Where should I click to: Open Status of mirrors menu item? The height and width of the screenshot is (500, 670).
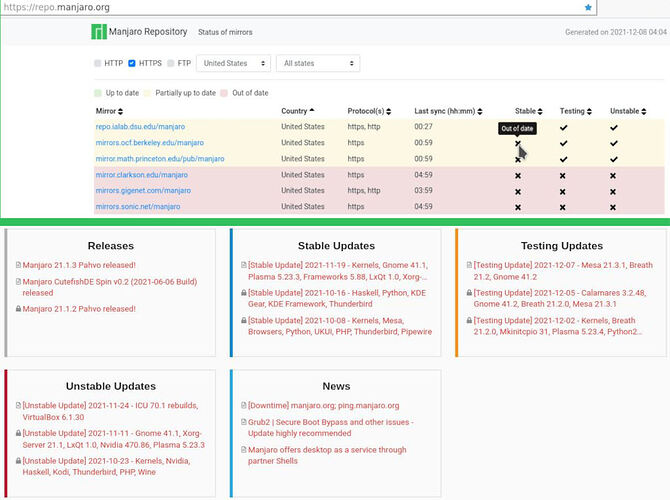[225, 32]
